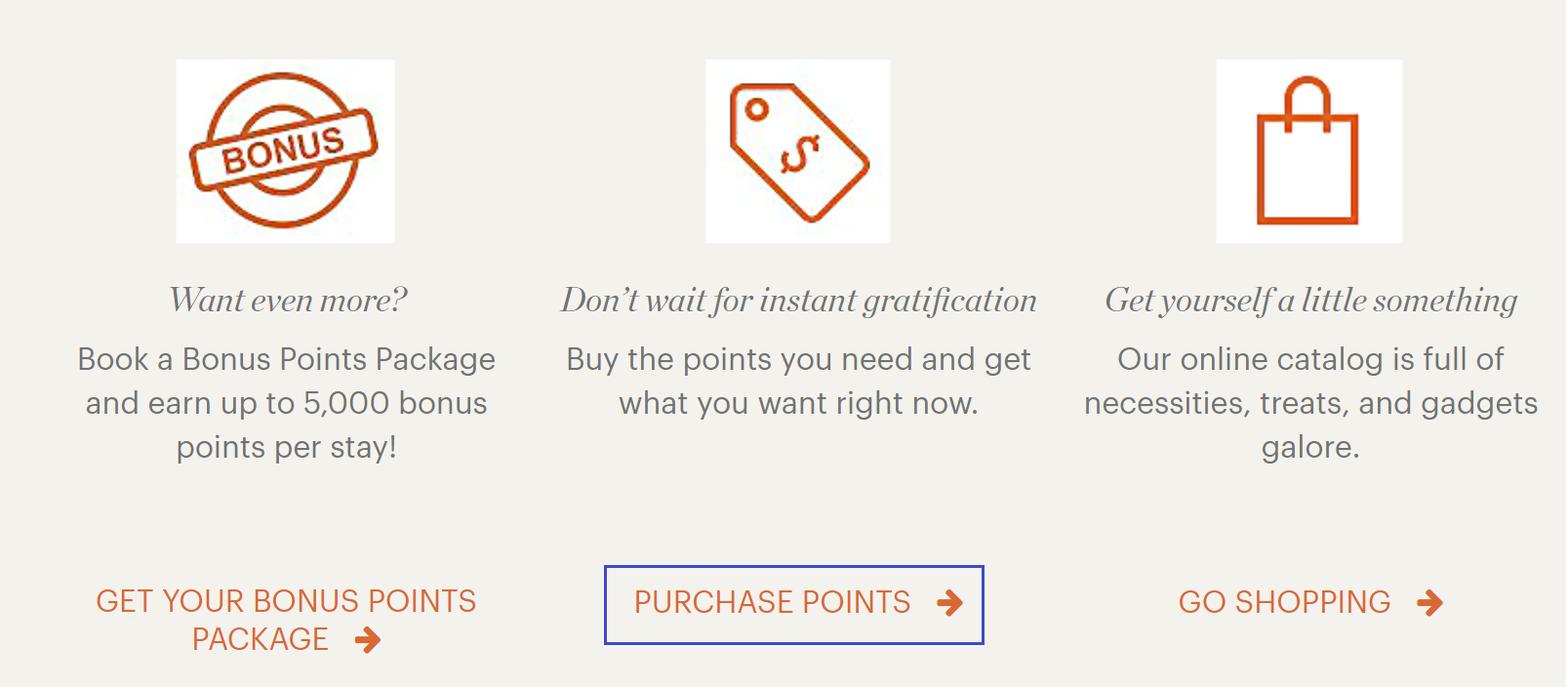Click the Book a Bonus Points Package text
The width and height of the screenshot is (1568, 687).
coord(287,403)
